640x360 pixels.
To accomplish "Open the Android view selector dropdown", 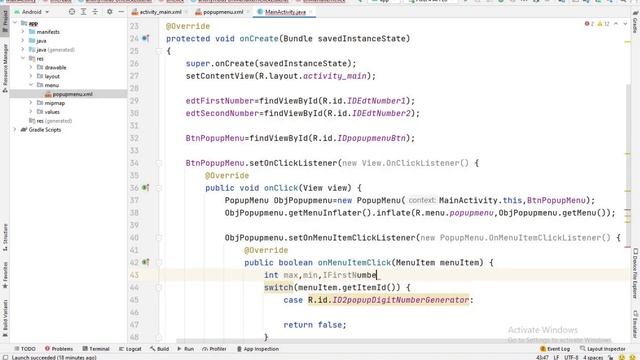I will click(32, 12).
